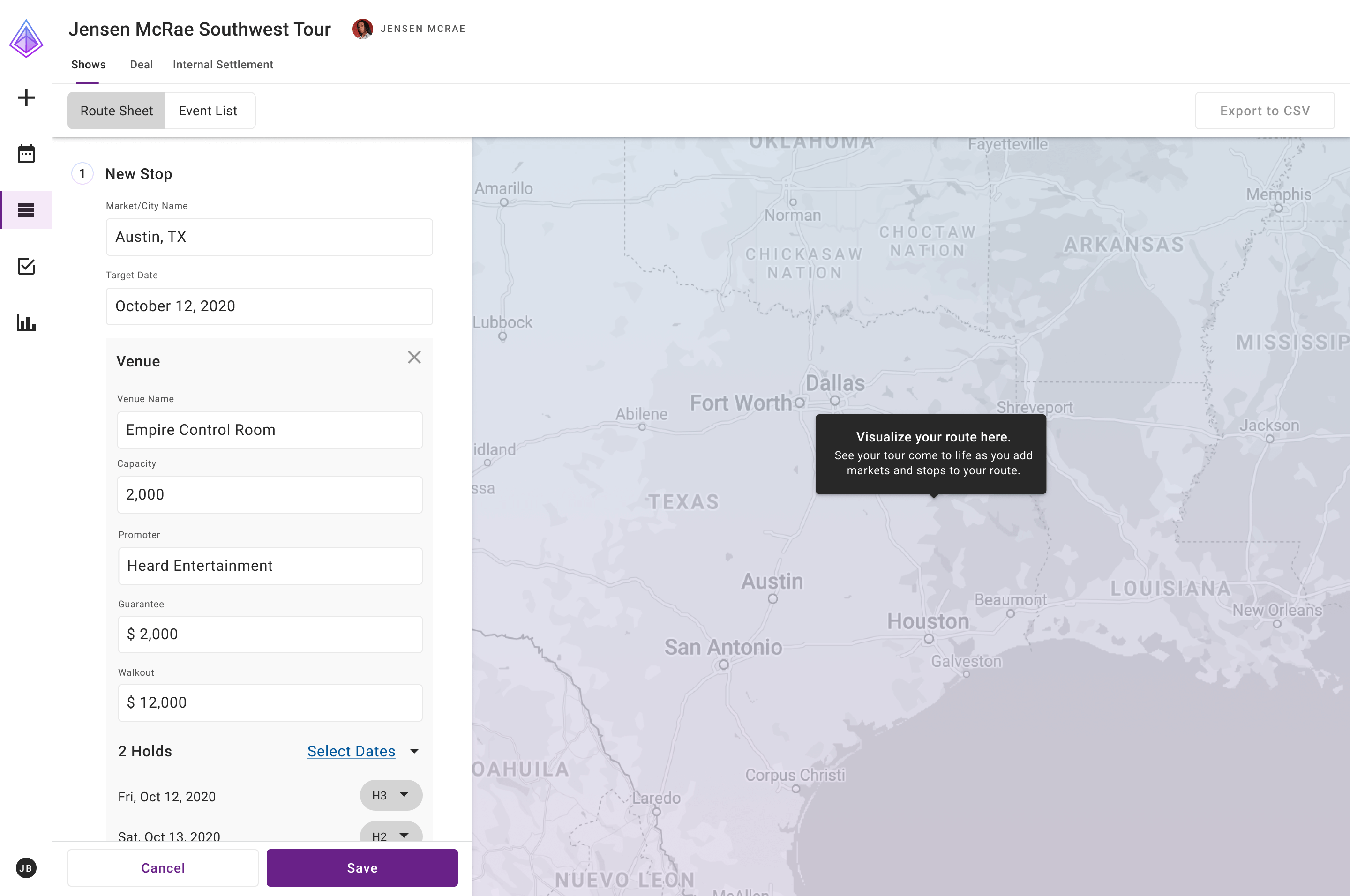
Task: Collapse the Holds section chevron
Action: [415, 751]
